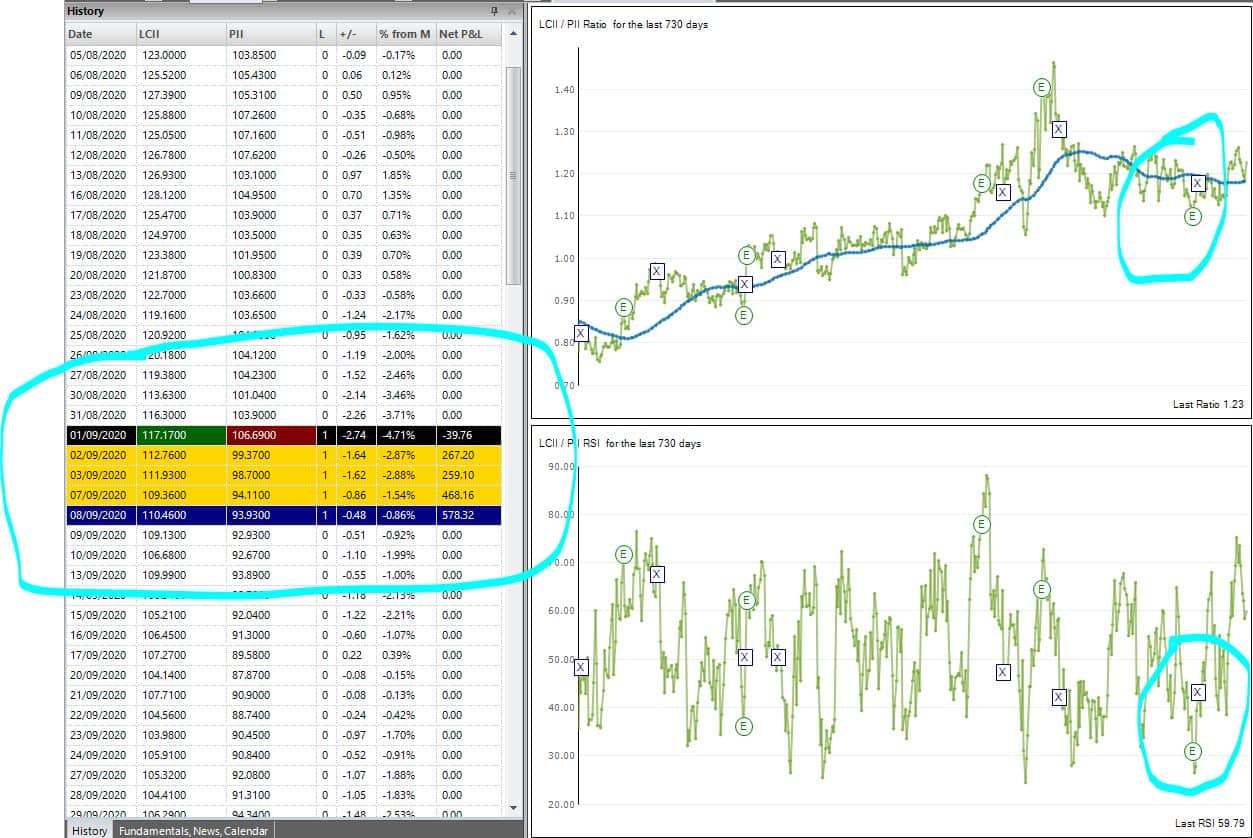Select the E marker near the ratio chart peak
This screenshot has width=1253, height=838.
pyautogui.click(x=1041, y=88)
